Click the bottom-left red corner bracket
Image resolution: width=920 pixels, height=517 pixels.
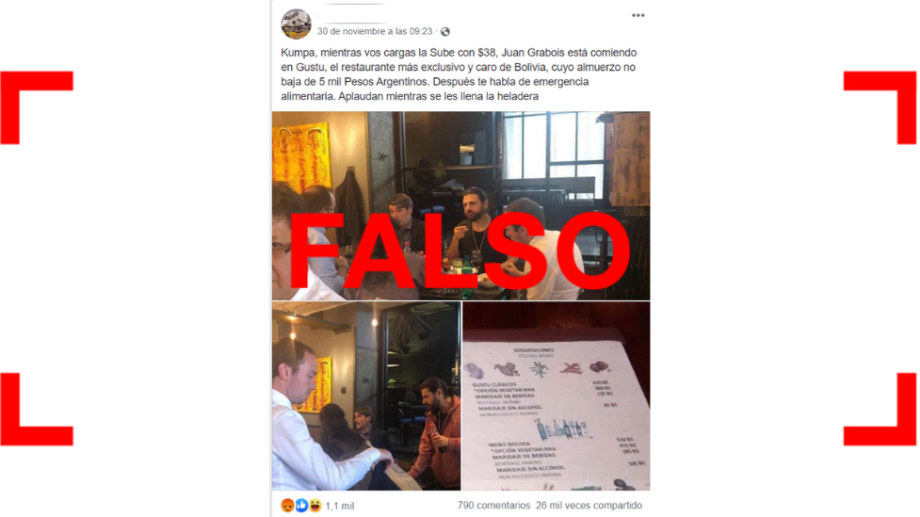[x=36, y=409]
